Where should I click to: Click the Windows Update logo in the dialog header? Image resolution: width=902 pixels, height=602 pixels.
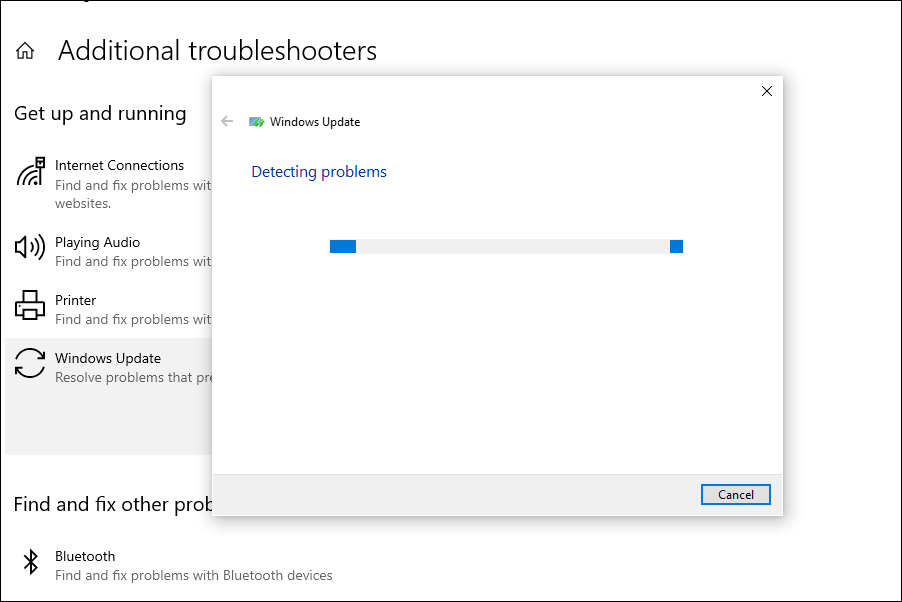pos(254,121)
